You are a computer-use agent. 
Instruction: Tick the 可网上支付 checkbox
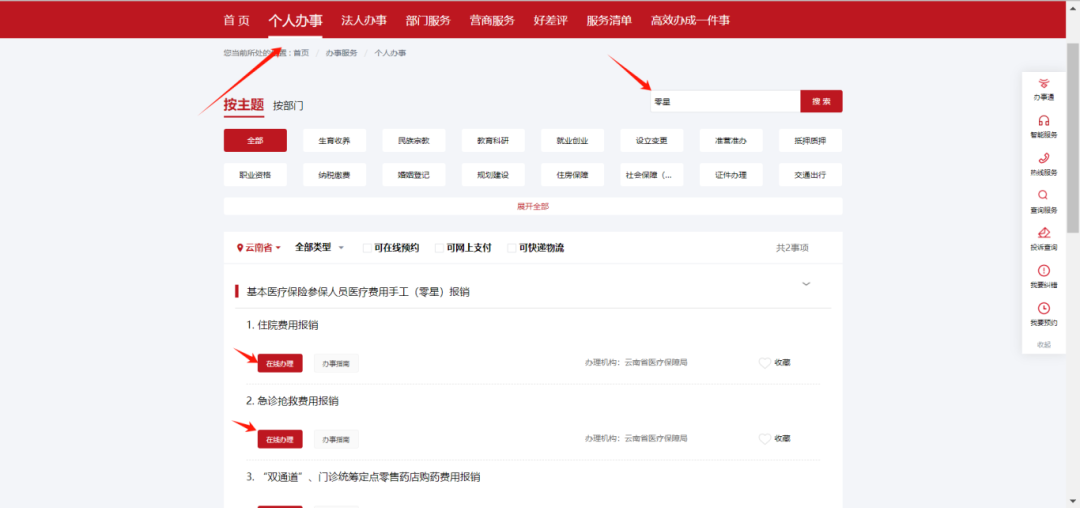click(439, 248)
